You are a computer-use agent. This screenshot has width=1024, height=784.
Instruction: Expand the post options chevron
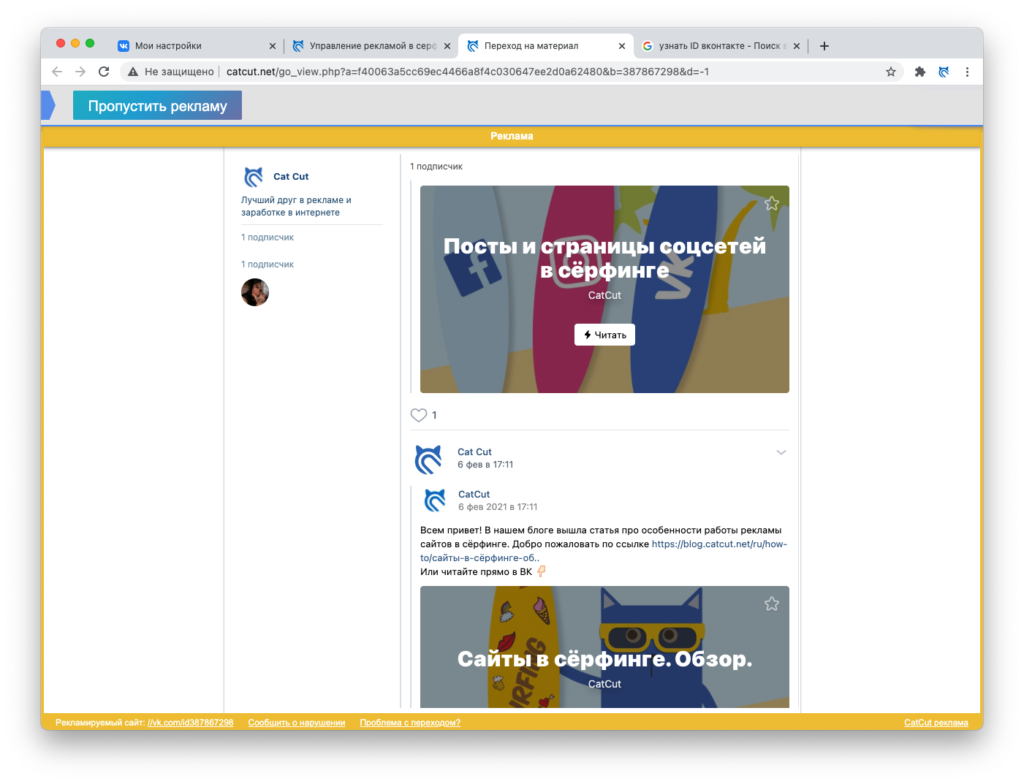coord(781,452)
